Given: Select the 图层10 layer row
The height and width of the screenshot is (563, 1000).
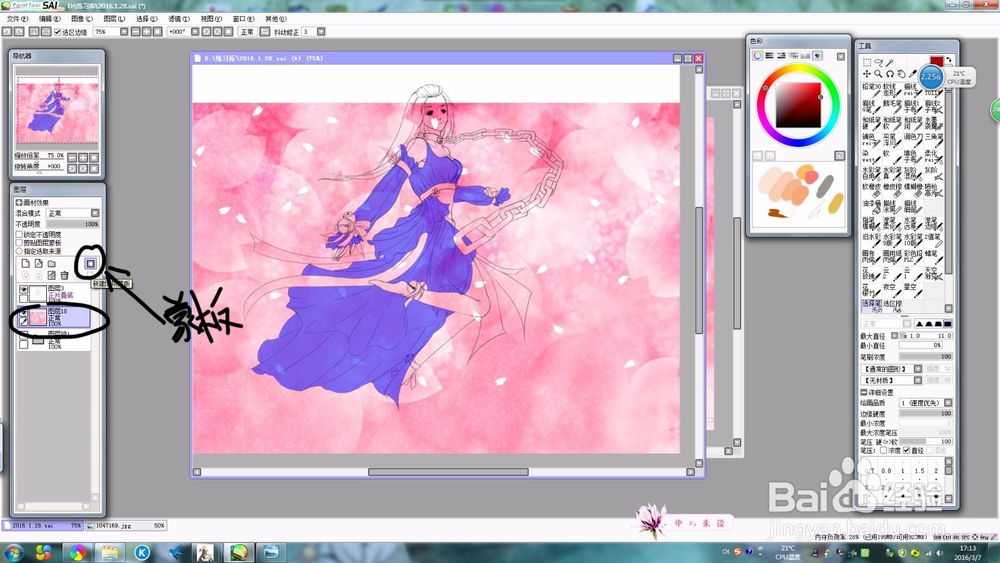Looking at the screenshot, I should pyautogui.click(x=54, y=317).
